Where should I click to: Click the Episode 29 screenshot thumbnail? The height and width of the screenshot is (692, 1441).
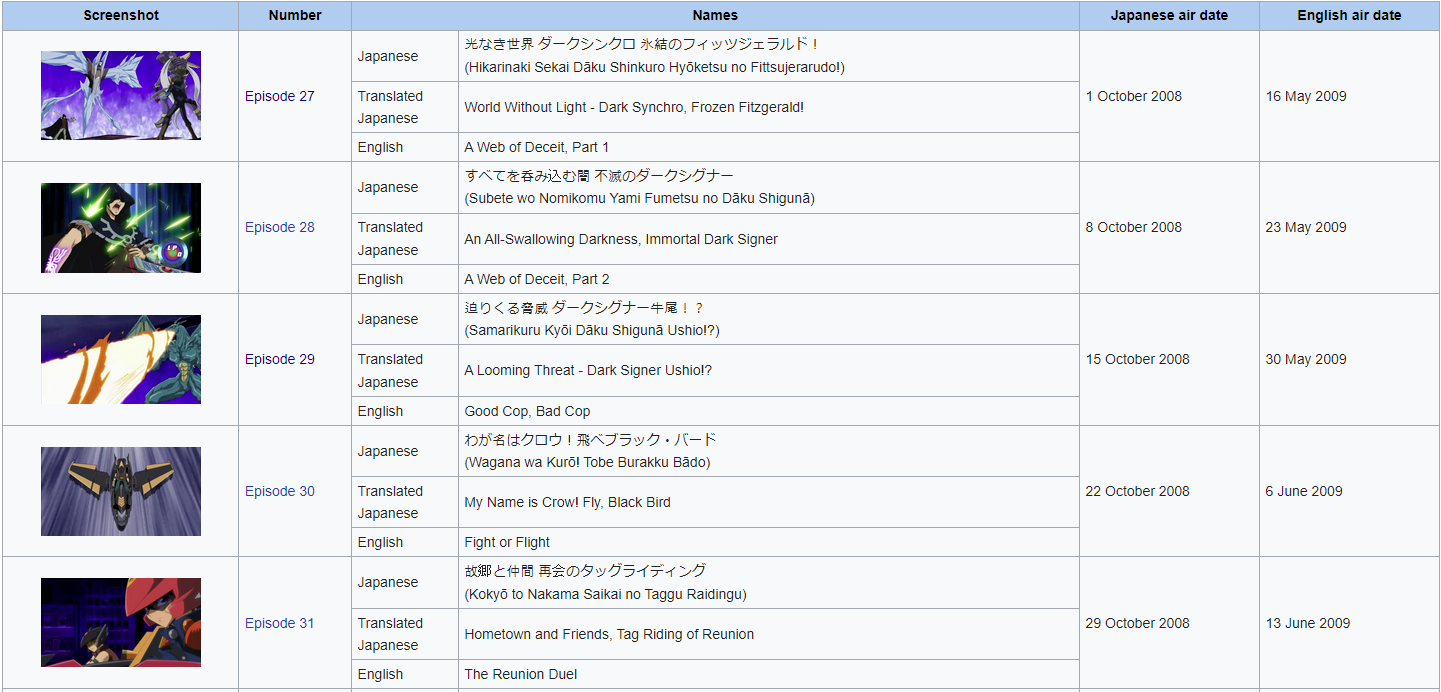[x=121, y=359]
